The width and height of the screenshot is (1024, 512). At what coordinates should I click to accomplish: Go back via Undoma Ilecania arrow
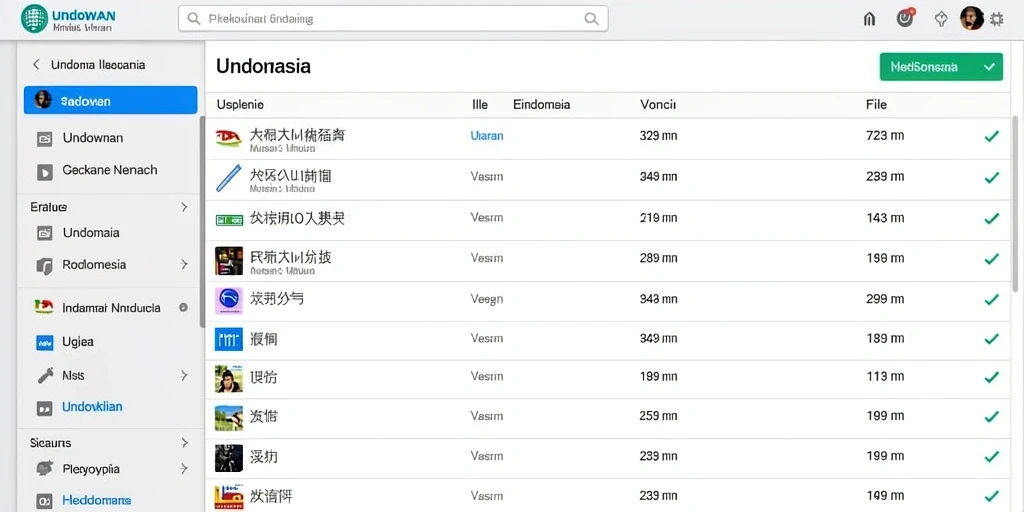pos(36,64)
